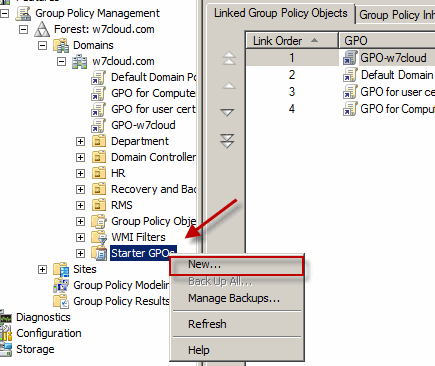Image resolution: width=435 pixels, height=366 pixels.
Task: Expand the Department OU
Action: pos(80,141)
